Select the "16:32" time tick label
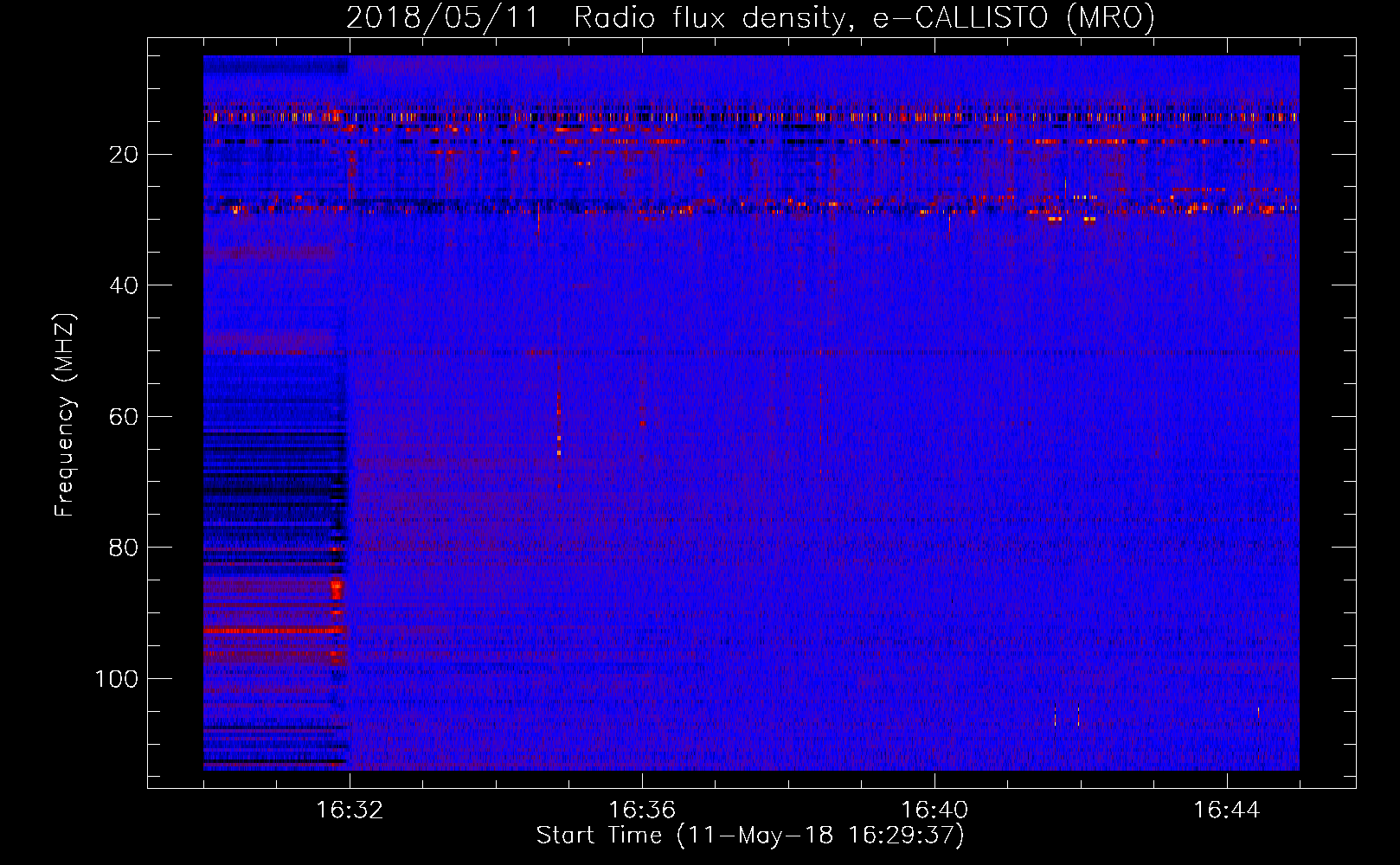This screenshot has width=1400, height=865. point(350,811)
